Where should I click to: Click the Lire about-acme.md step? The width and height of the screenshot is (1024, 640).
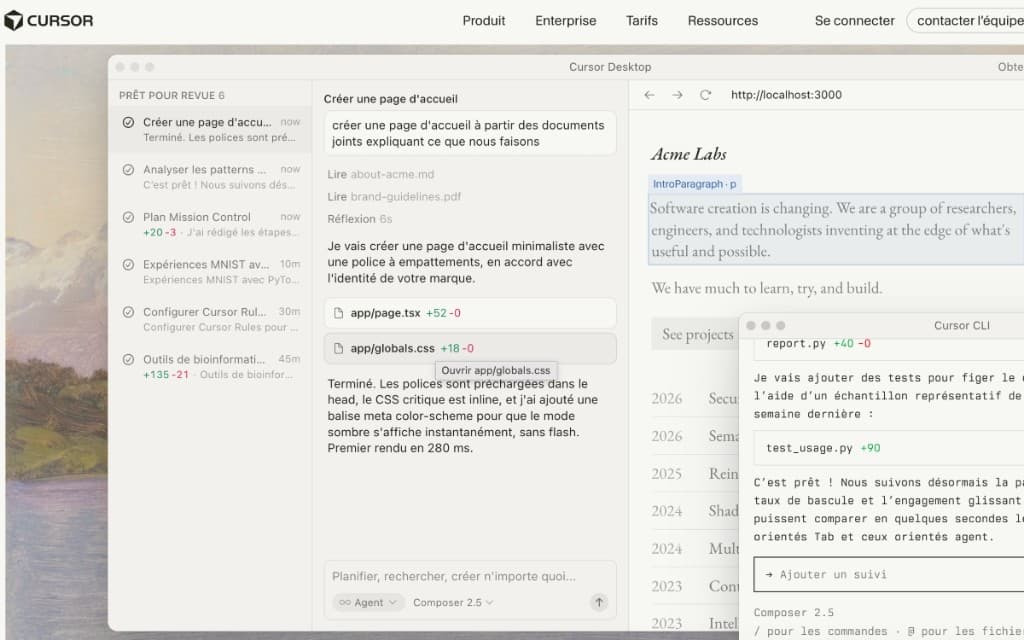click(x=381, y=174)
